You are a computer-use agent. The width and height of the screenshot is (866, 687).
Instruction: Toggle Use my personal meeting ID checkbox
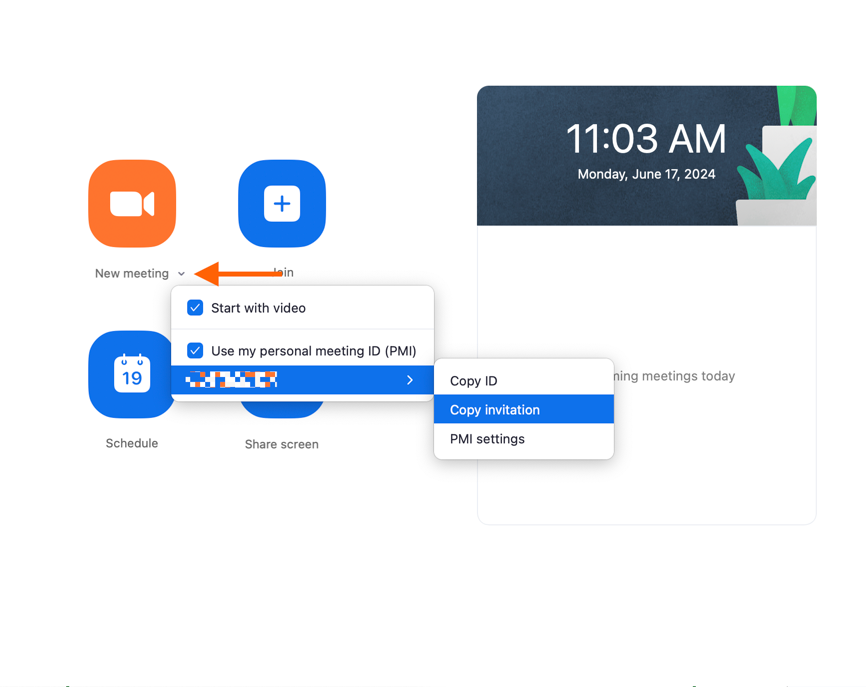[x=195, y=351]
